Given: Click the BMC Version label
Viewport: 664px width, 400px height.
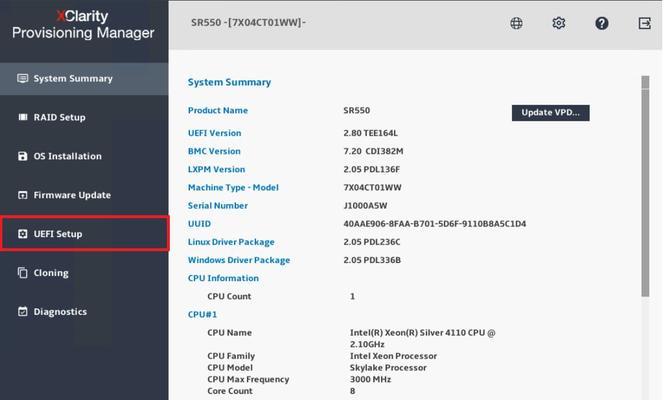Looking at the screenshot, I should click(214, 151).
